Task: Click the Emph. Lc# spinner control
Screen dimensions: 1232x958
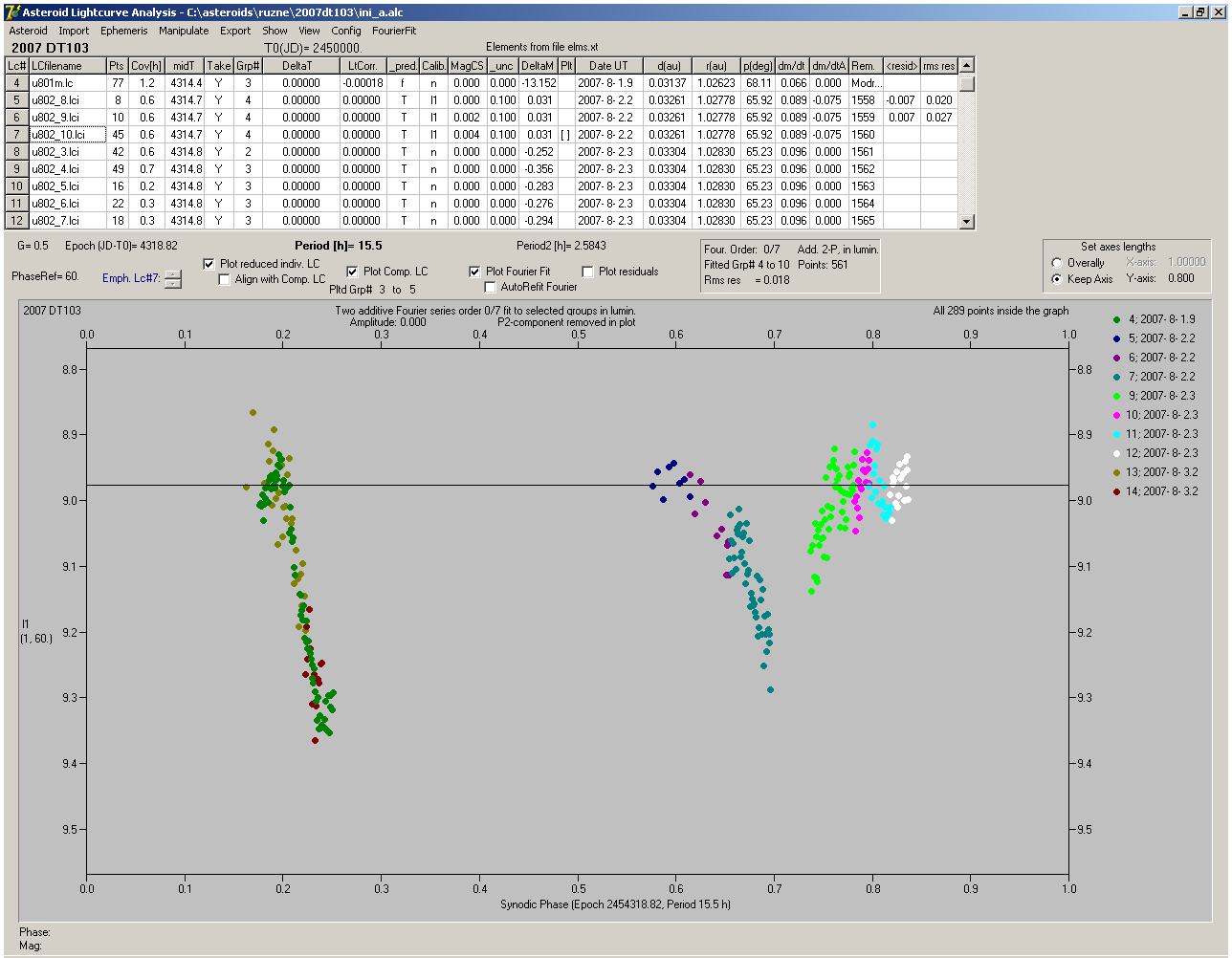Action: [x=172, y=279]
